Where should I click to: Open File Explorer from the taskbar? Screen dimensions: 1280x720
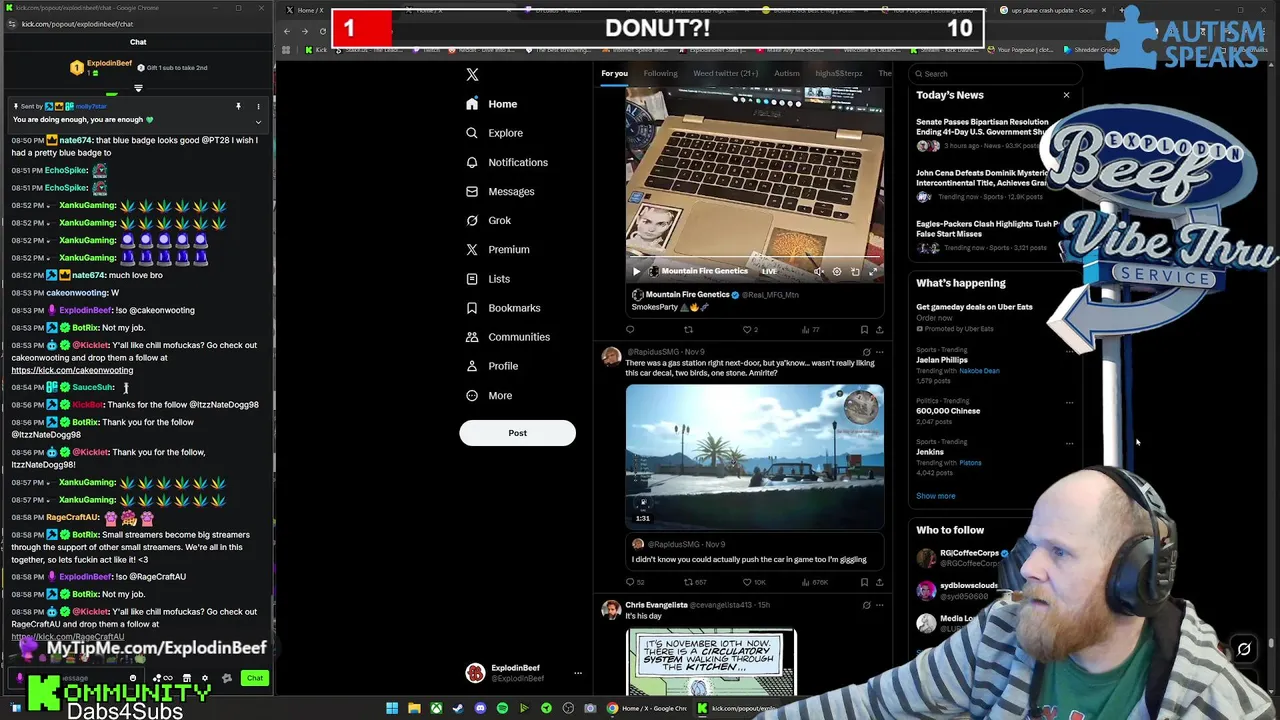click(x=414, y=709)
